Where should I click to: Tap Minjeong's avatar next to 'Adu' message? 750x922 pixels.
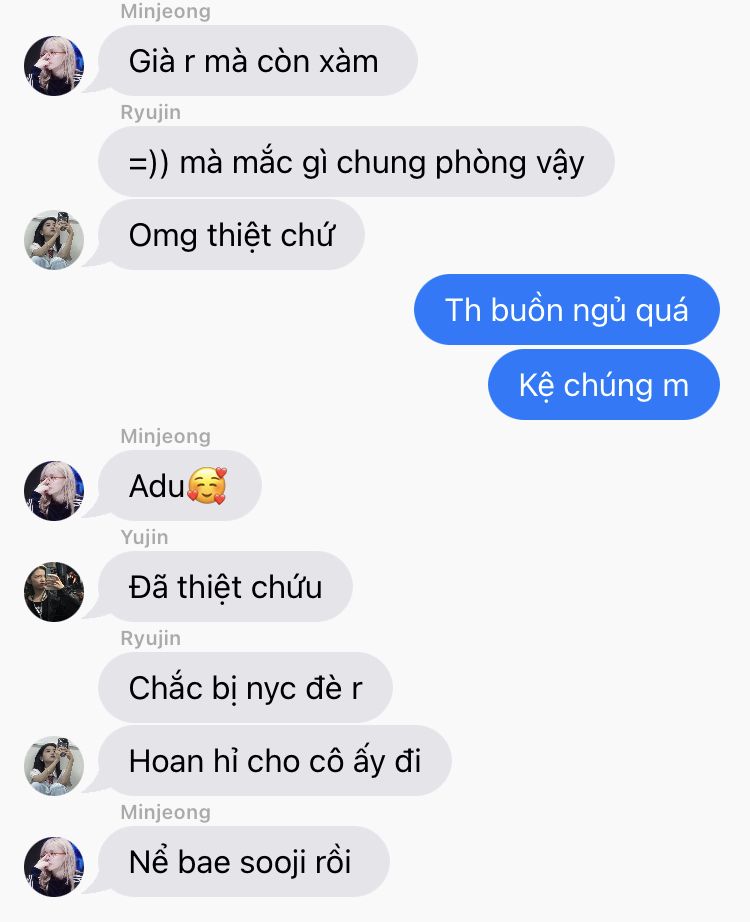pyautogui.click(x=54, y=490)
